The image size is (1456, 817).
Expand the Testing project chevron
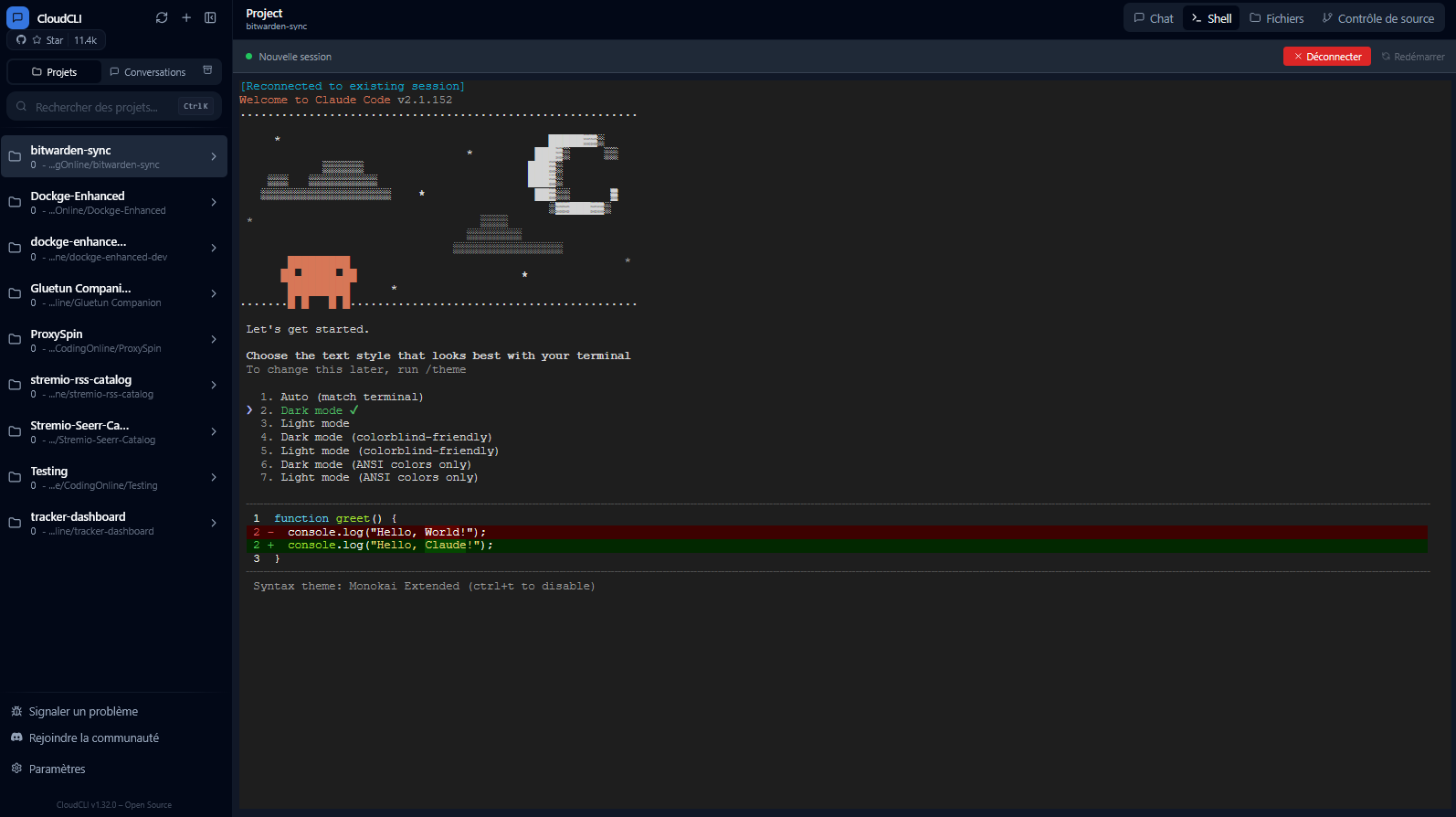214,477
